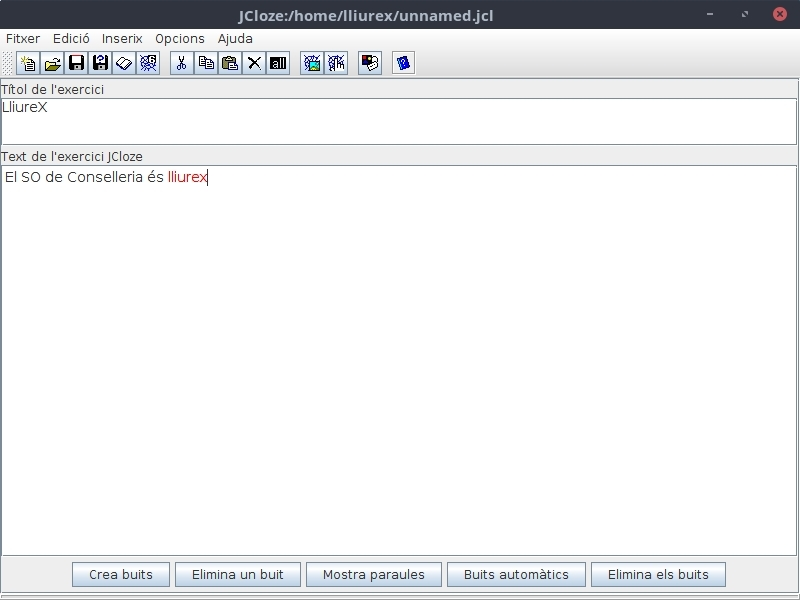Save the exercise with the floppy disk icon
800x600 pixels.
tap(76, 63)
